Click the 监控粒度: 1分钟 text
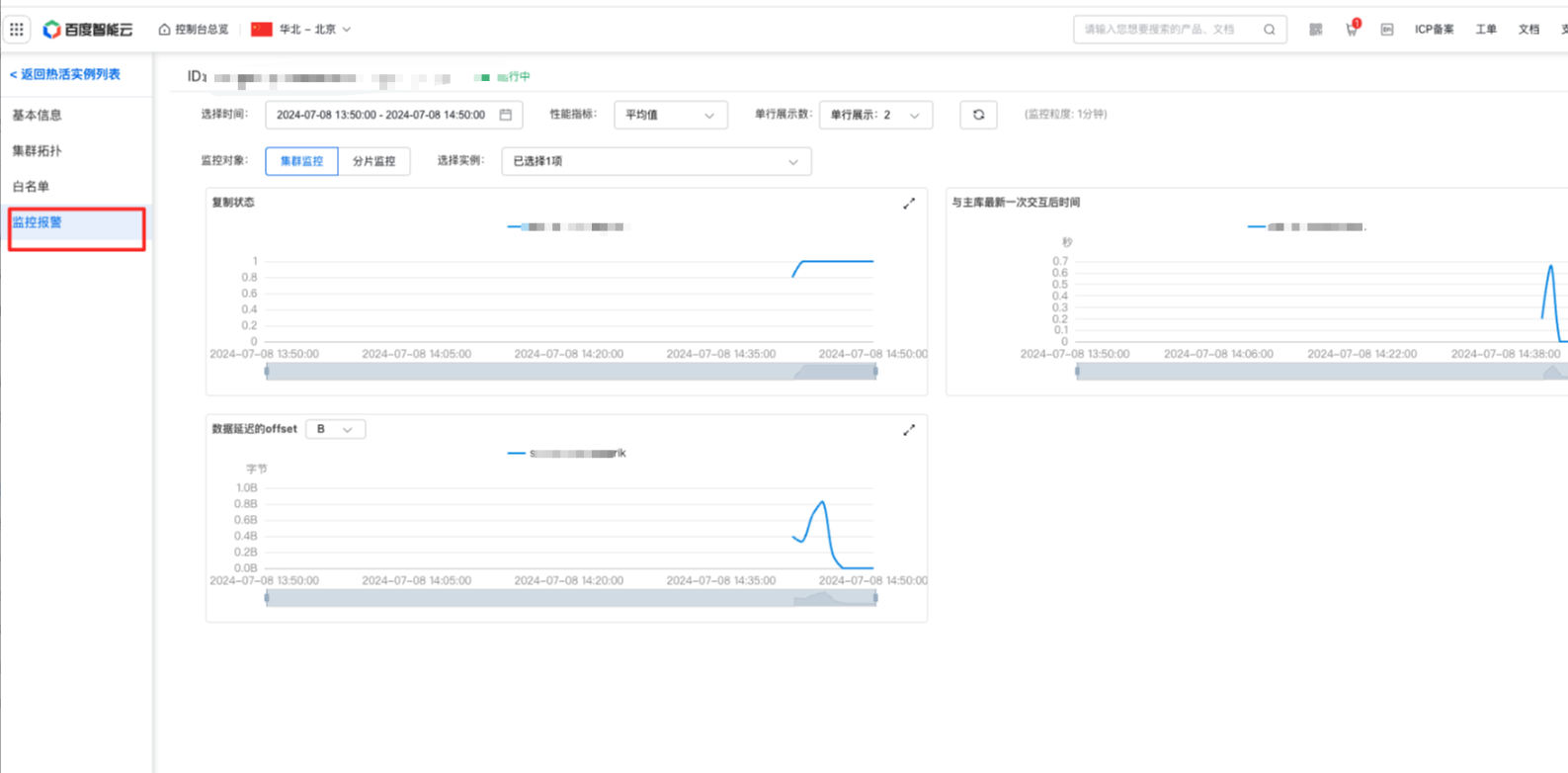The width and height of the screenshot is (1568, 773). coord(1065,115)
